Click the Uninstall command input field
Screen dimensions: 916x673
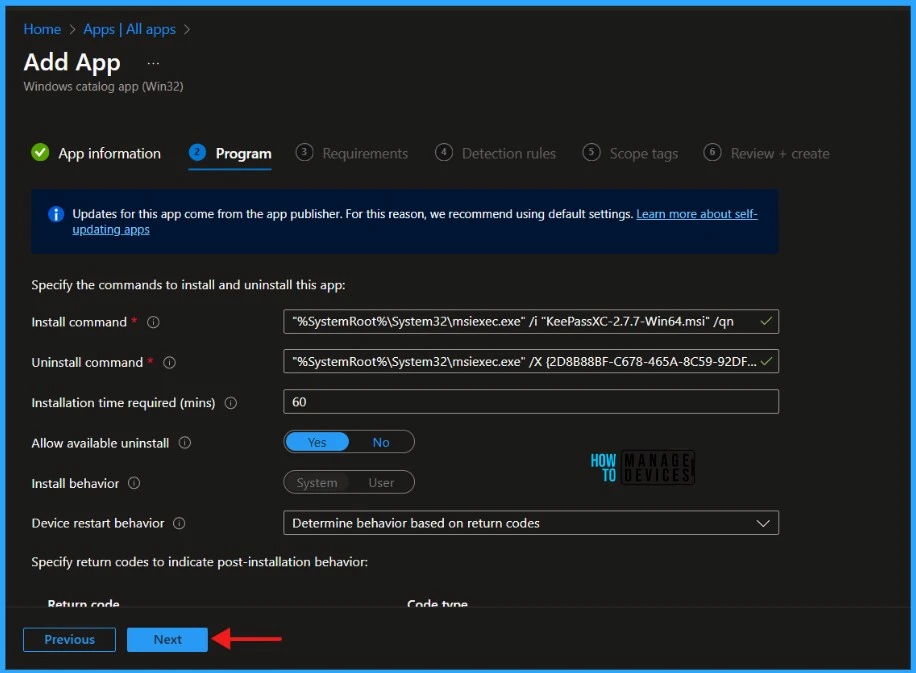click(x=531, y=362)
